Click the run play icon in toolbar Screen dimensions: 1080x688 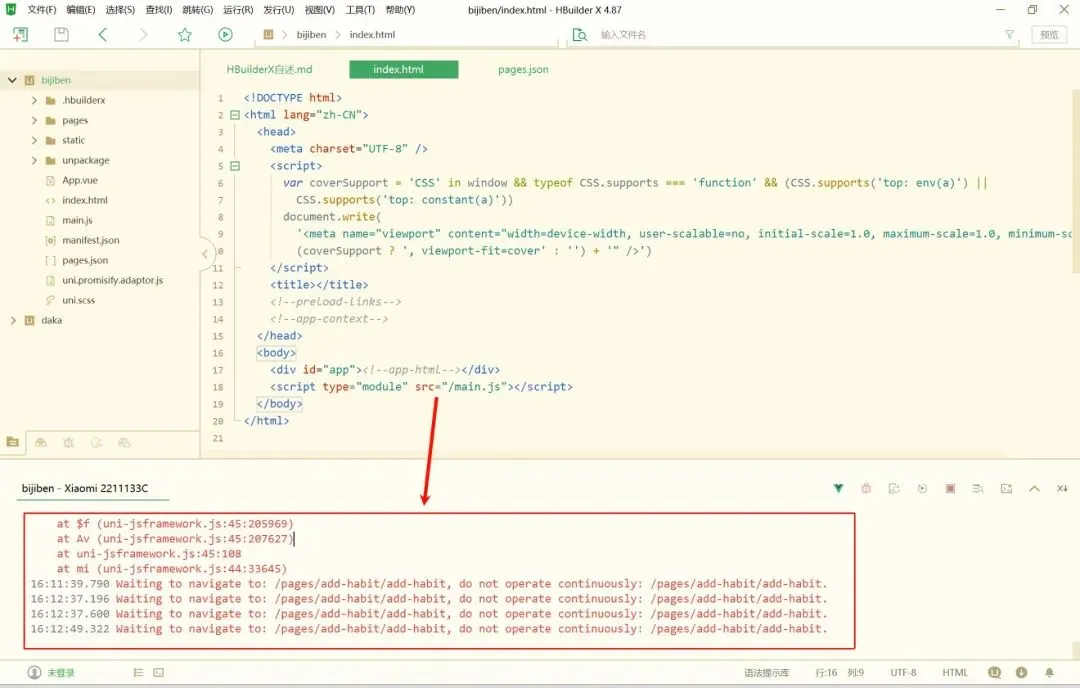pyautogui.click(x=225, y=34)
